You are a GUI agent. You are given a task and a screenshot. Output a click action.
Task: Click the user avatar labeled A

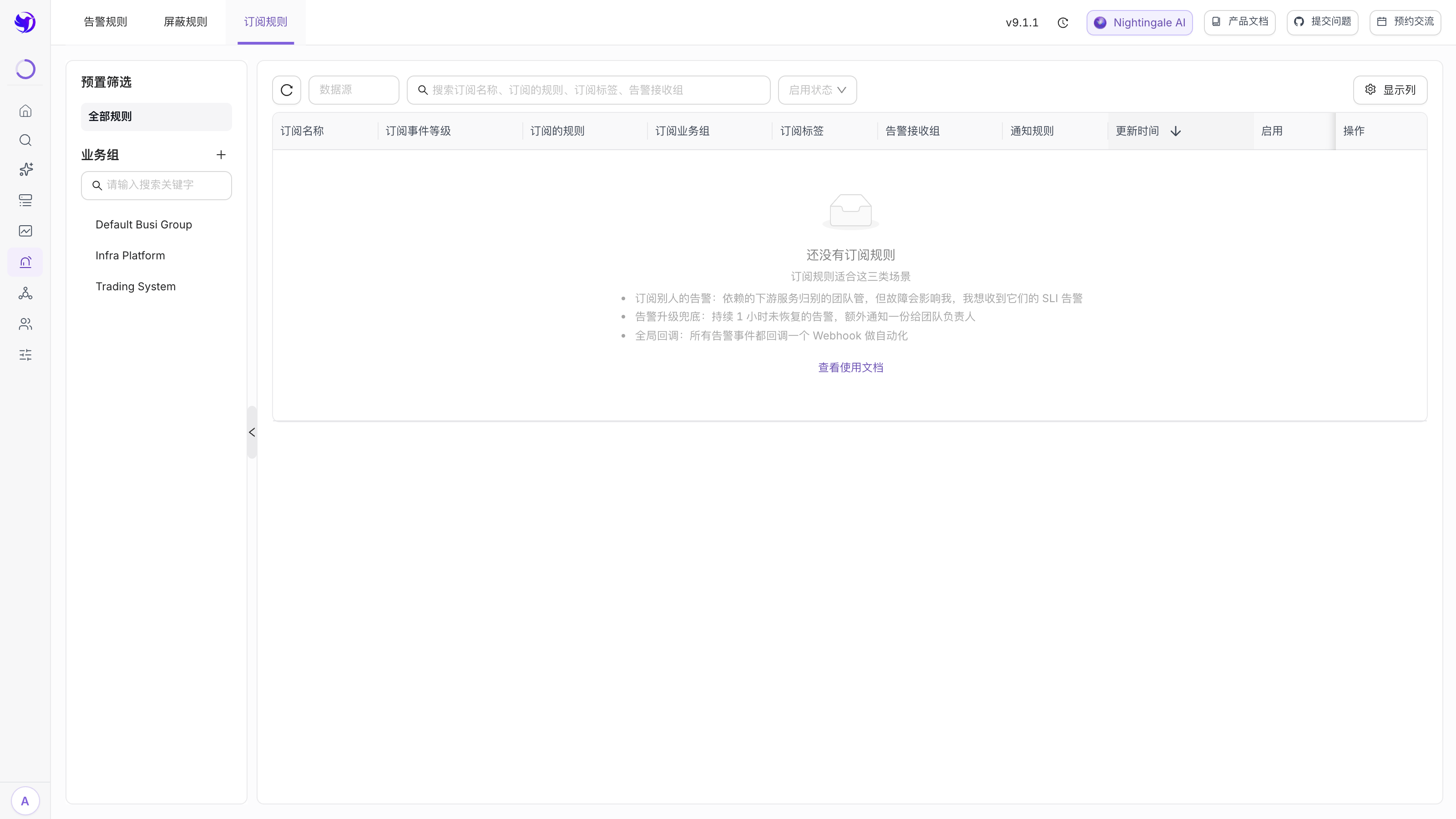tap(25, 801)
